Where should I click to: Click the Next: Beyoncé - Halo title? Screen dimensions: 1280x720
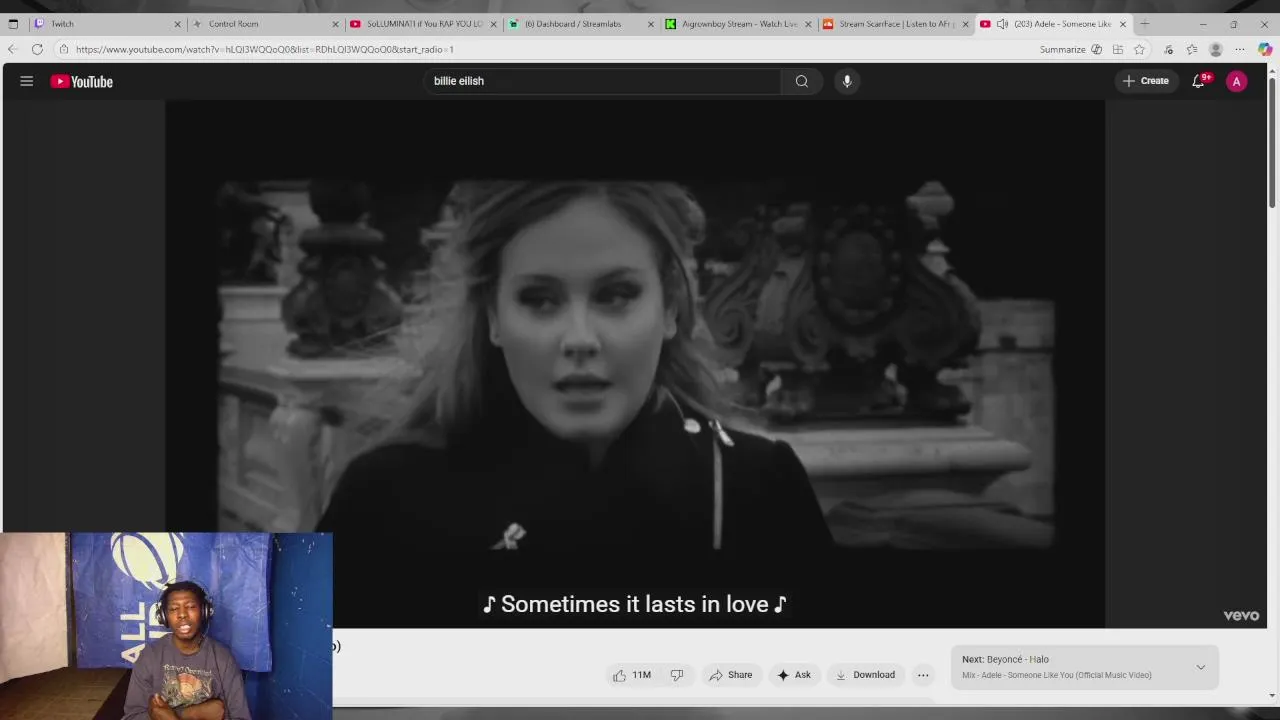pyautogui.click(x=1005, y=659)
